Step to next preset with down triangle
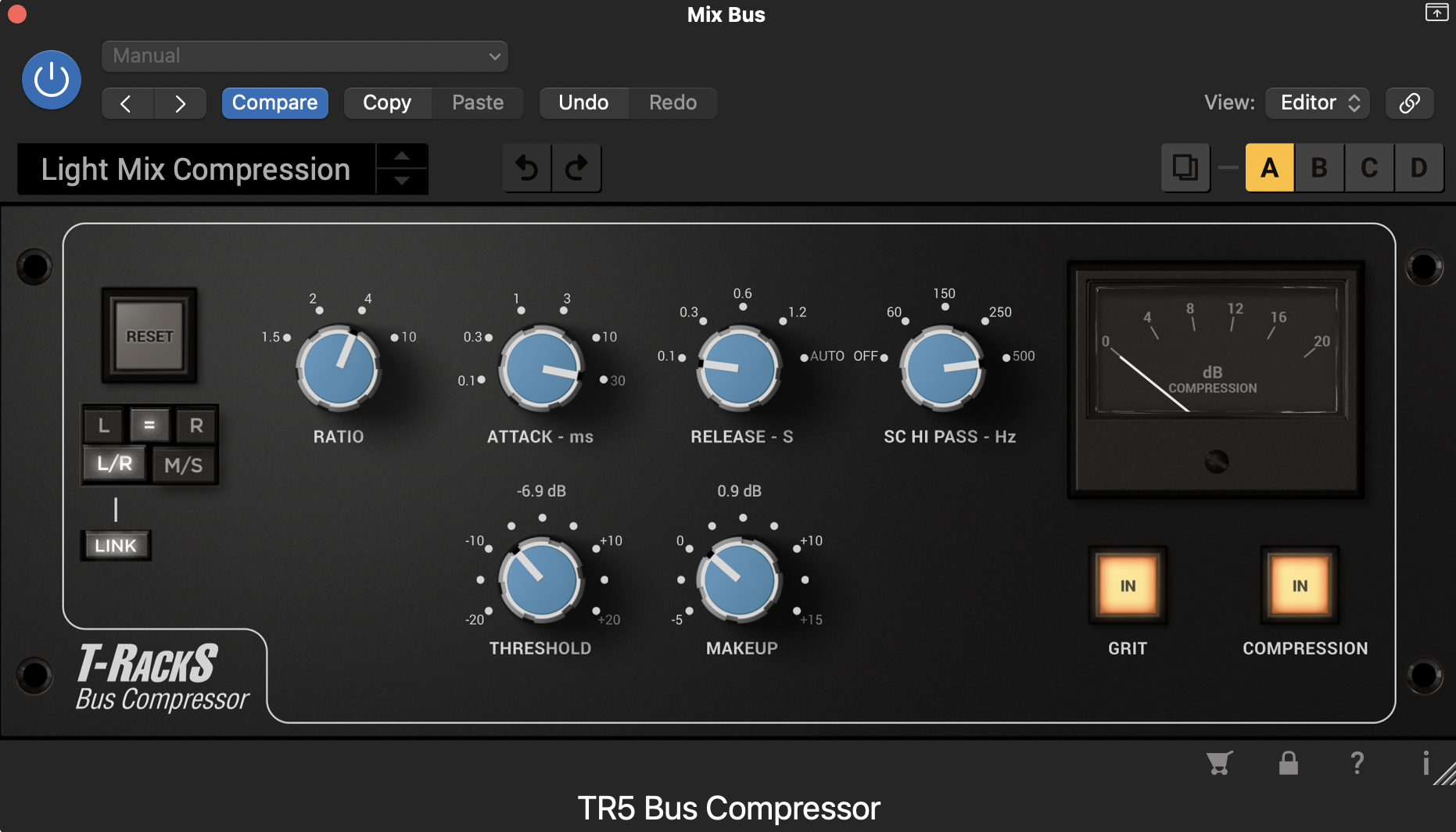 [402, 181]
